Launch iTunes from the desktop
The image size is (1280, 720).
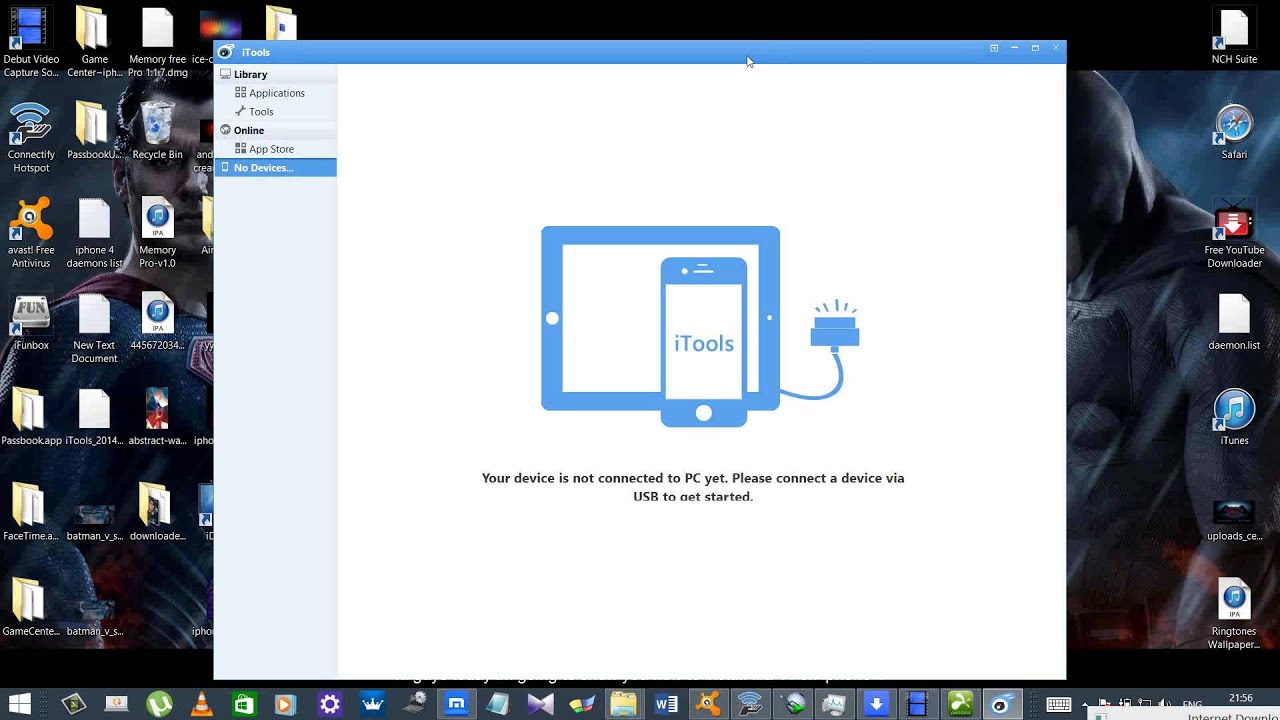point(1234,417)
